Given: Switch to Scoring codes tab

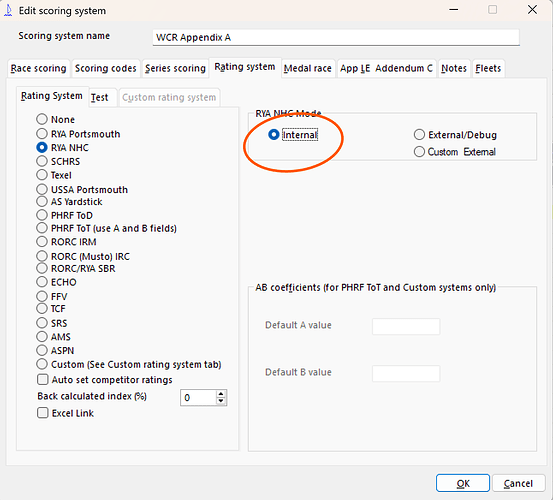Looking at the screenshot, I should (x=105, y=68).
